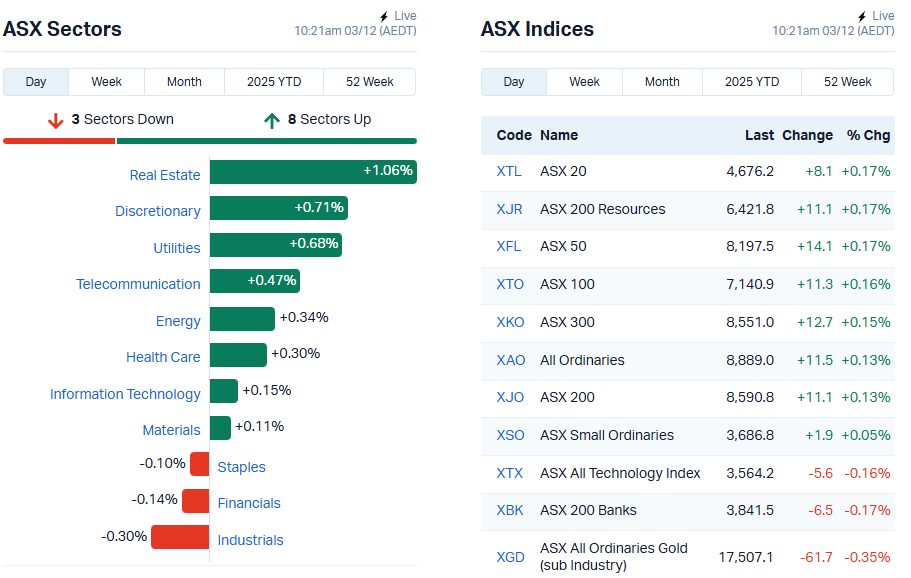Click the ASX 200 Banks name cell
The width and height of the screenshot is (911, 578).
pos(588,510)
